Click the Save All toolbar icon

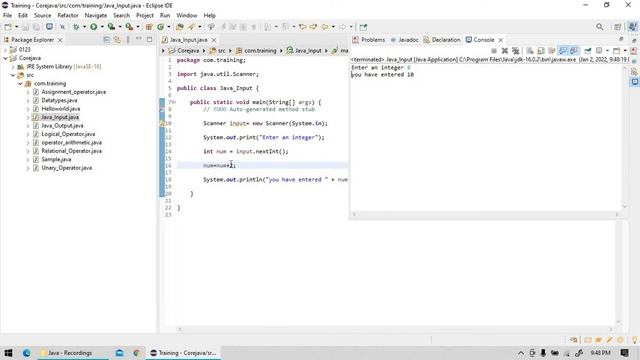(36, 27)
